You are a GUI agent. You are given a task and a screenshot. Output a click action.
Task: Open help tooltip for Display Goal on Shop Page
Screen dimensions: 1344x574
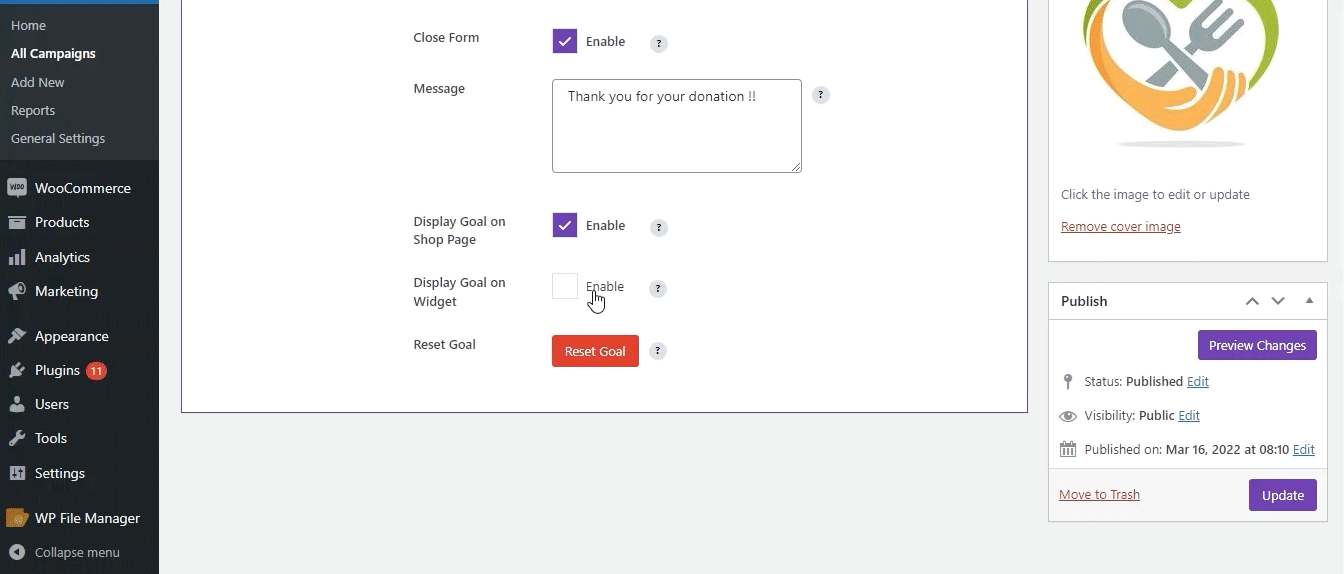659,228
